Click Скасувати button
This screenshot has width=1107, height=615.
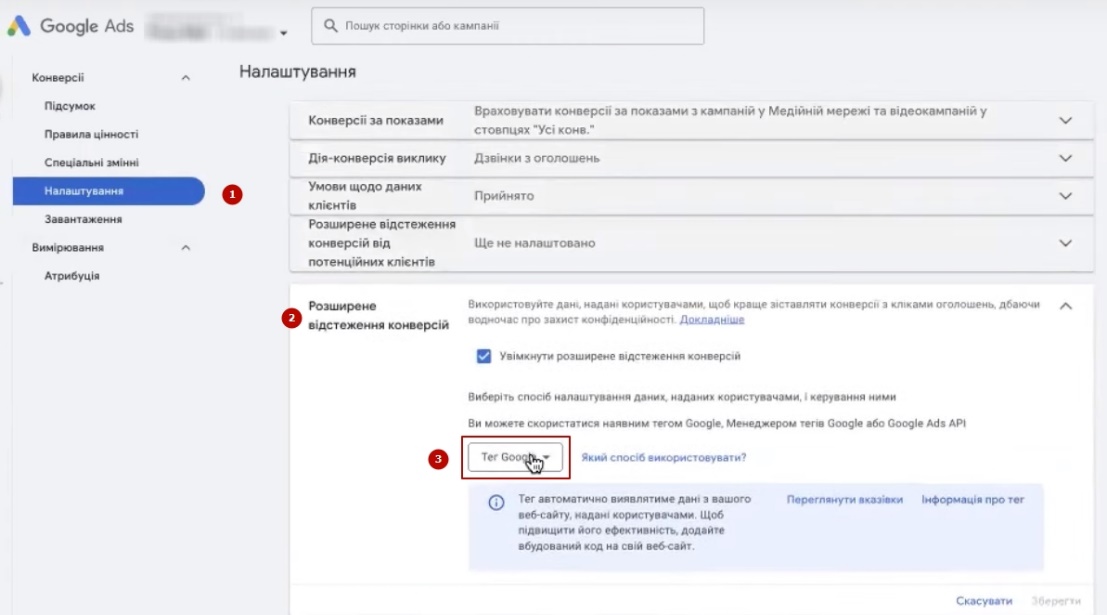(984, 601)
